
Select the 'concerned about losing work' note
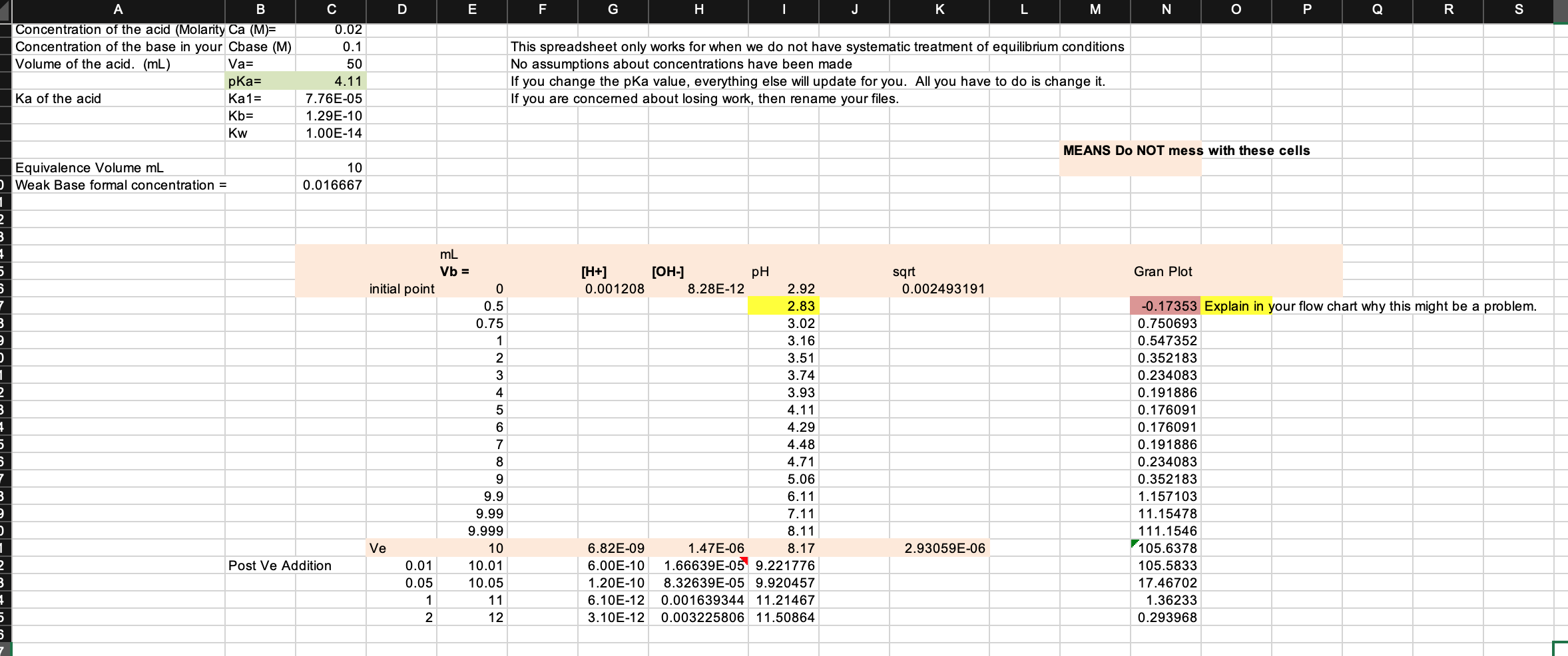point(704,98)
